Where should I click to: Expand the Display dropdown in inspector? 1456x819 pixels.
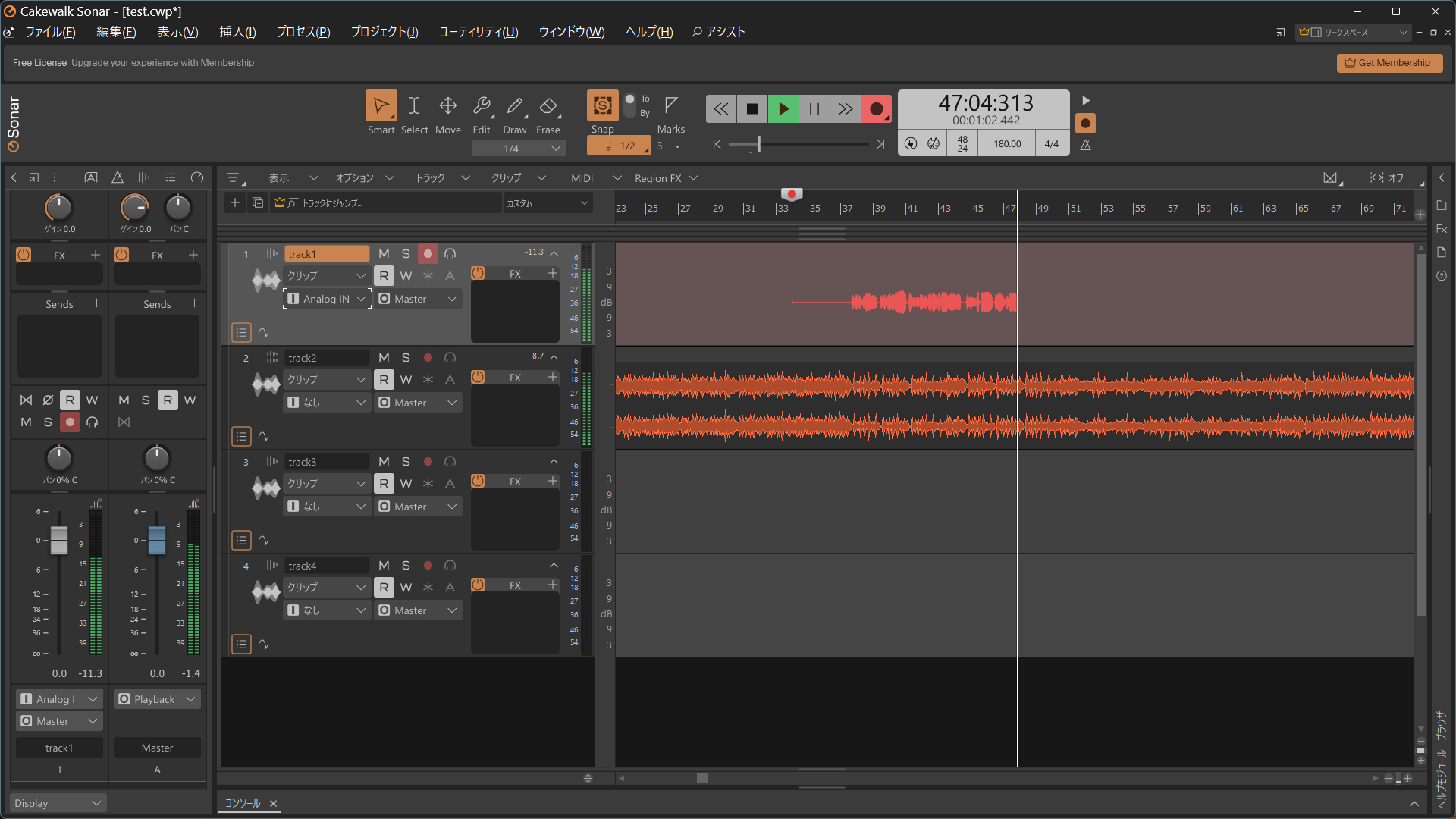coord(58,803)
